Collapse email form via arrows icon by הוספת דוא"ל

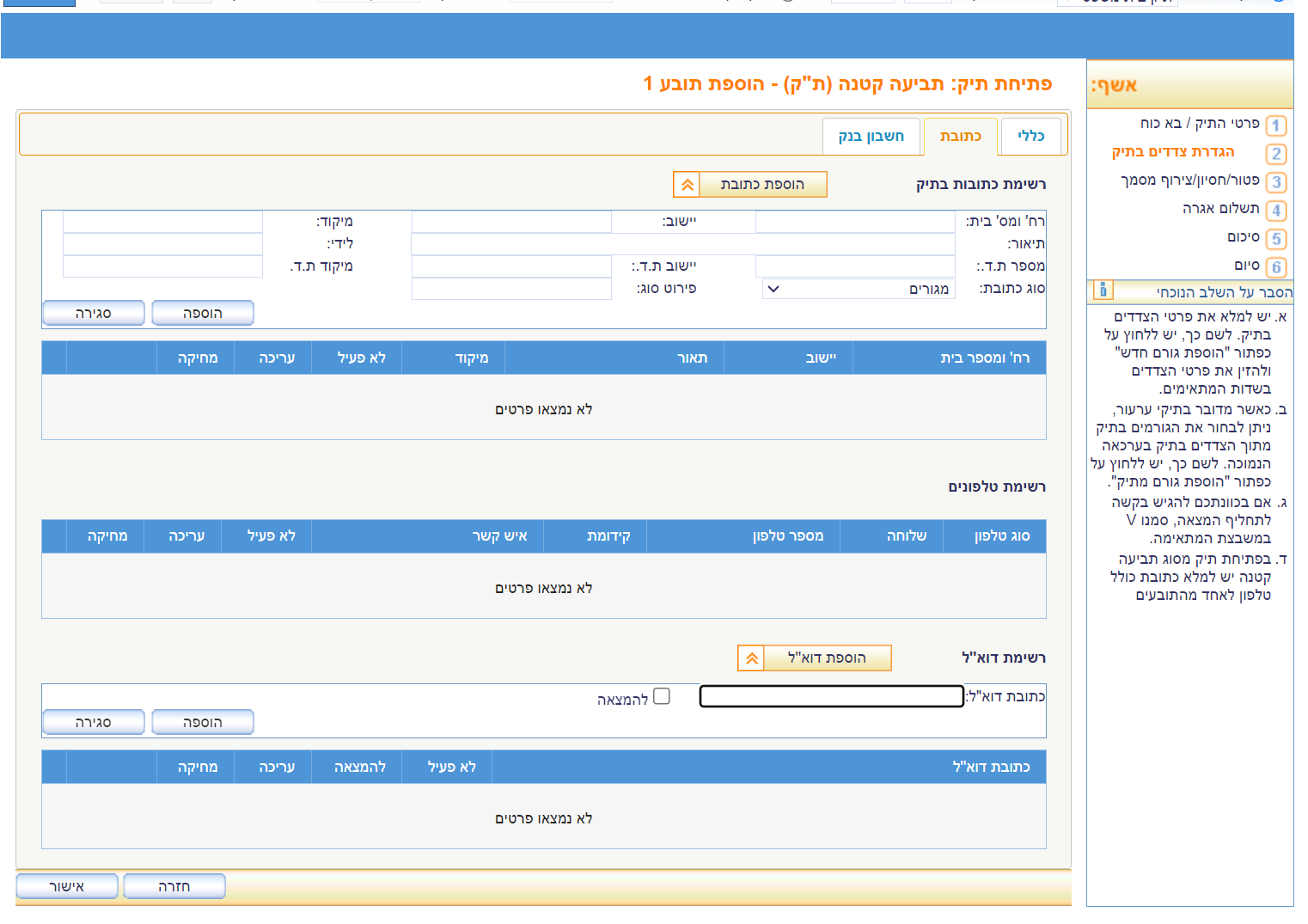[751, 658]
